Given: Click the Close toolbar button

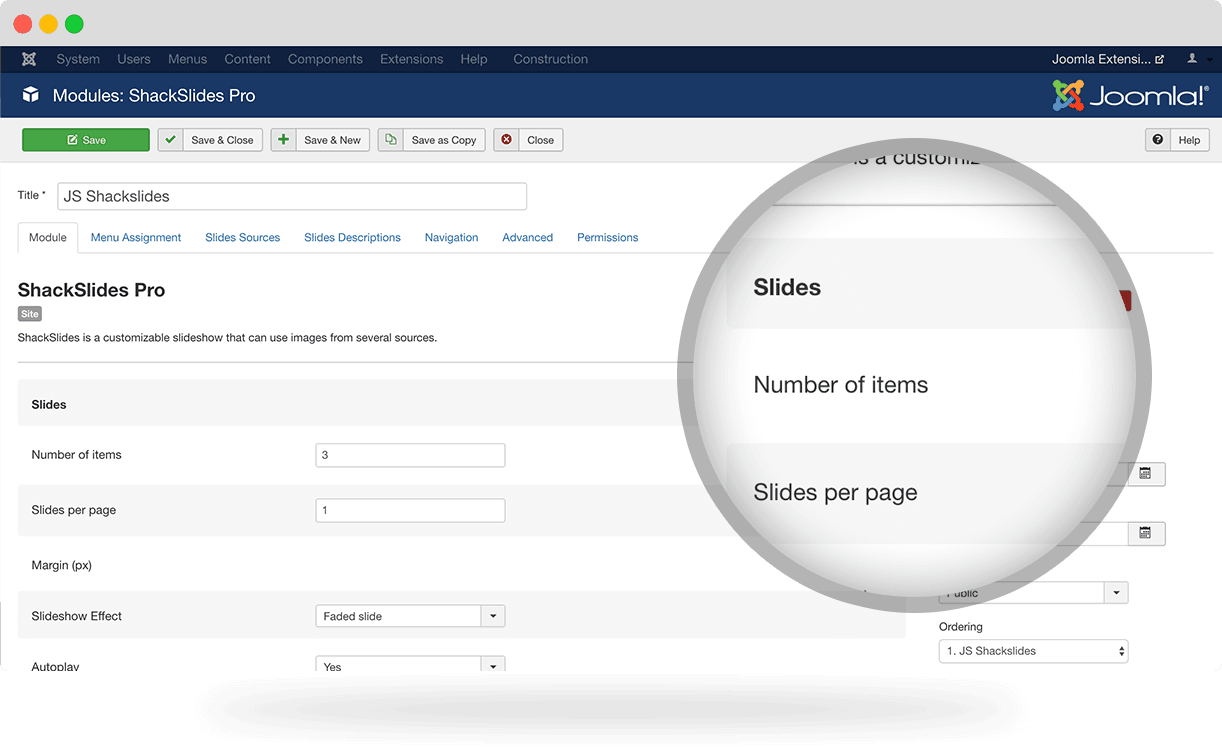Looking at the screenshot, I should click(x=529, y=140).
